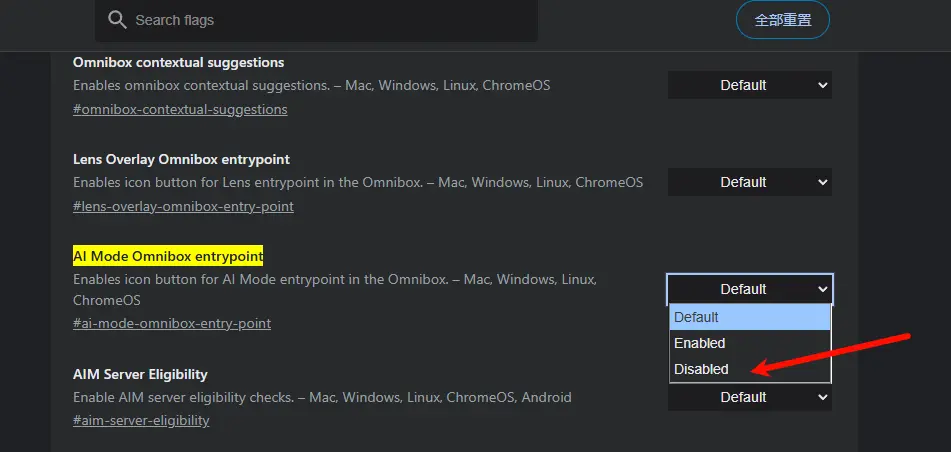This screenshot has width=951, height=452.
Task: Click the AIM server eligibility checks description
Action: tap(322, 397)
